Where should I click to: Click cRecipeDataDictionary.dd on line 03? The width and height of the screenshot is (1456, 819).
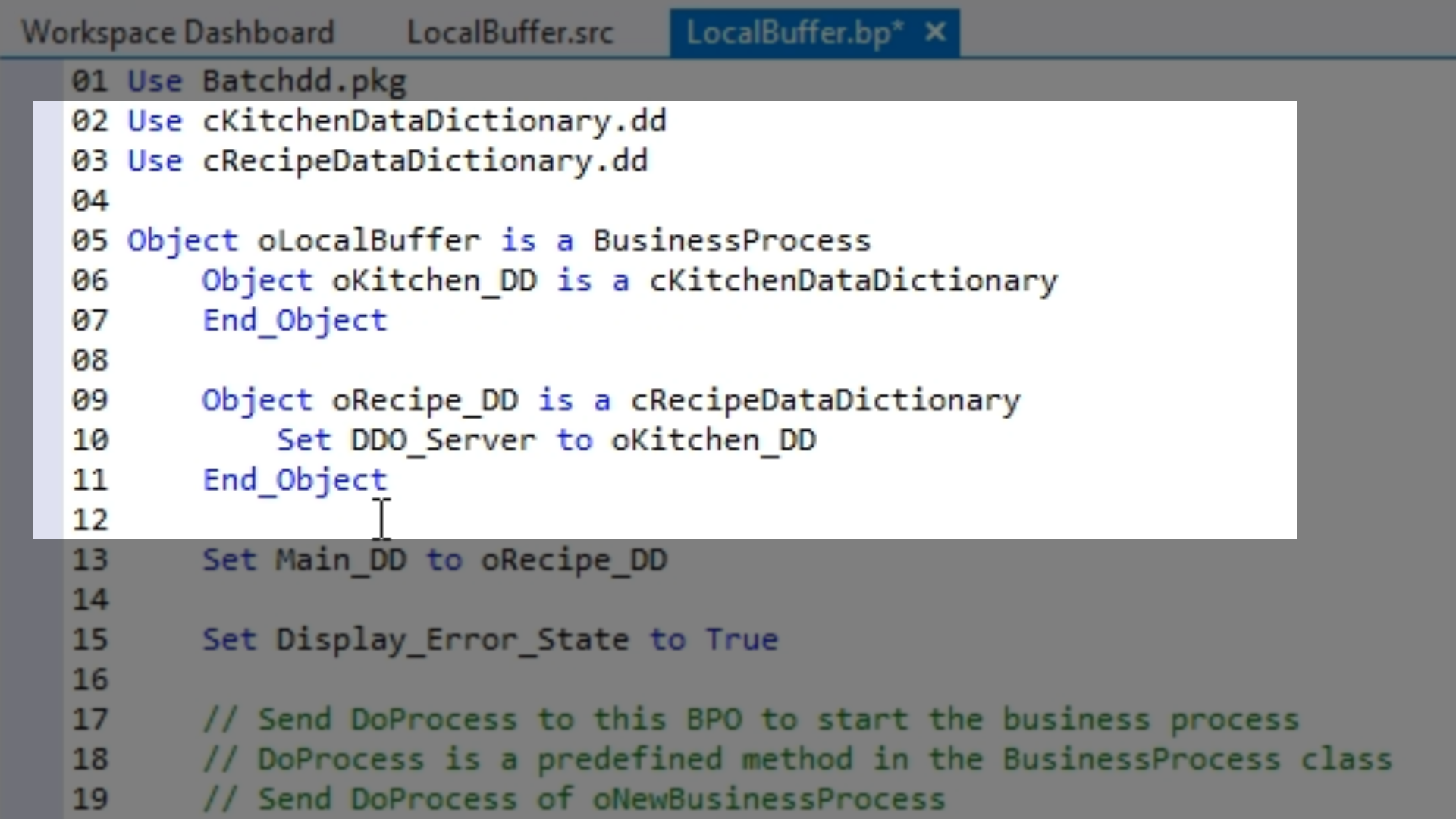coord(425,162)
